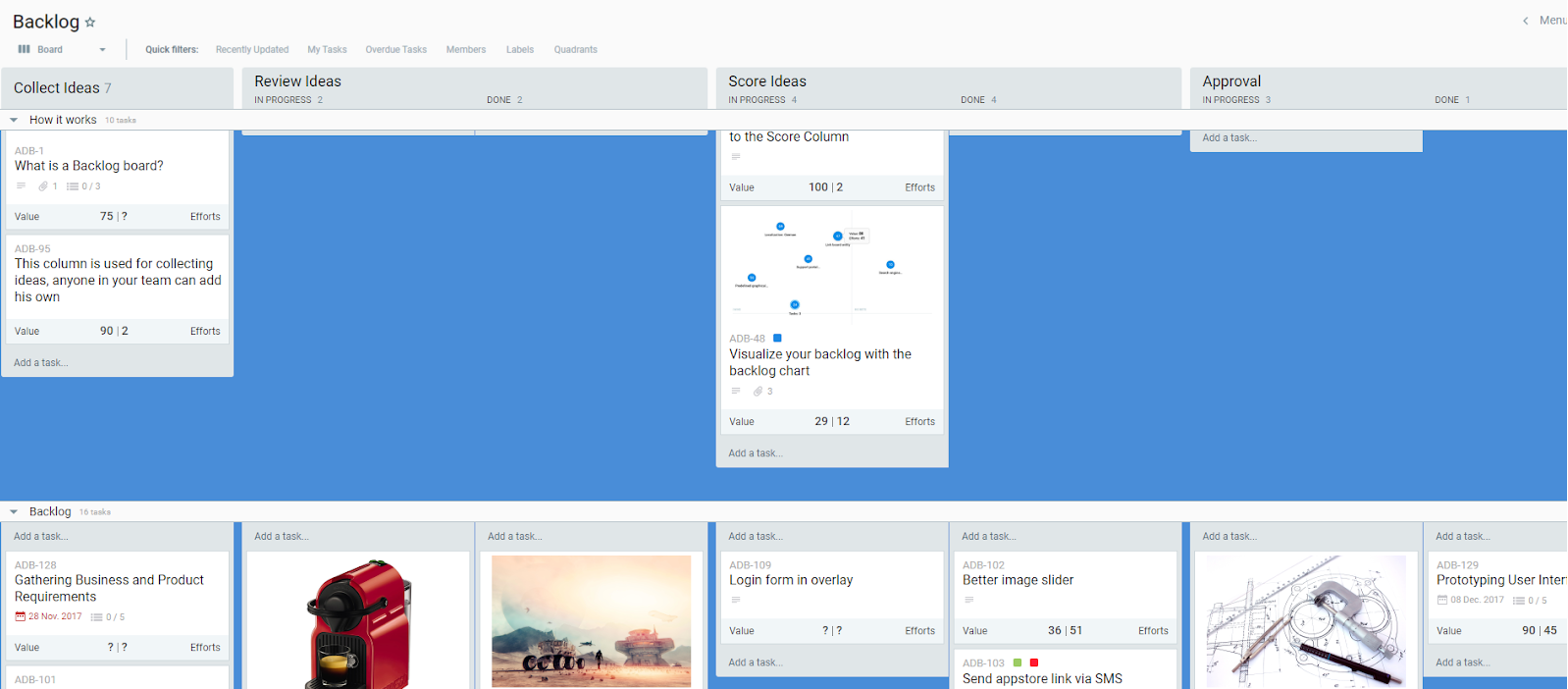Screen dimensions: 1568x689
Task: Open the Board view dropdown
Action: pos(102,50)
